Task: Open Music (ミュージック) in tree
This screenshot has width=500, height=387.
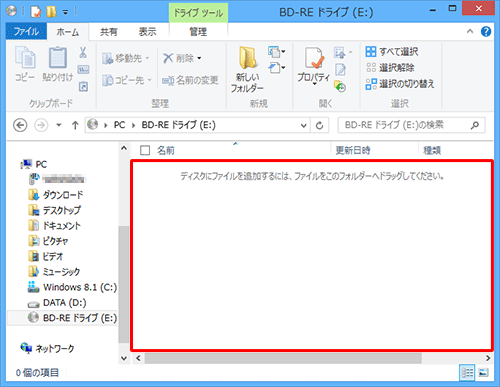Action: (54, 271)
